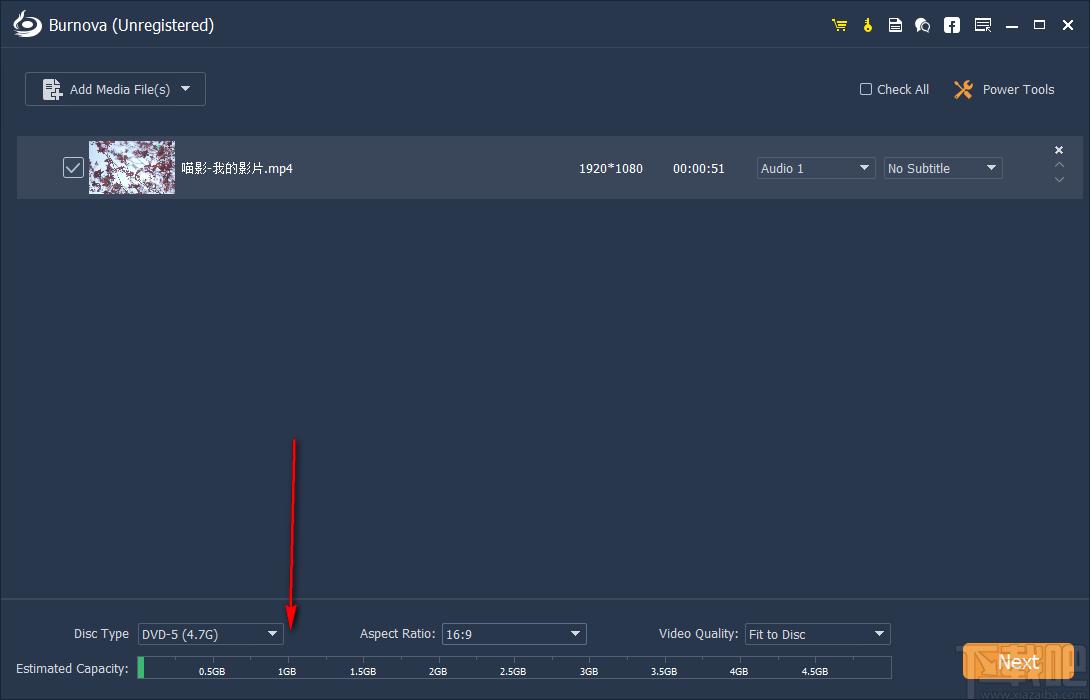
Task: Click the 00:00:51 duration value
Action: (x=699, y=168)
